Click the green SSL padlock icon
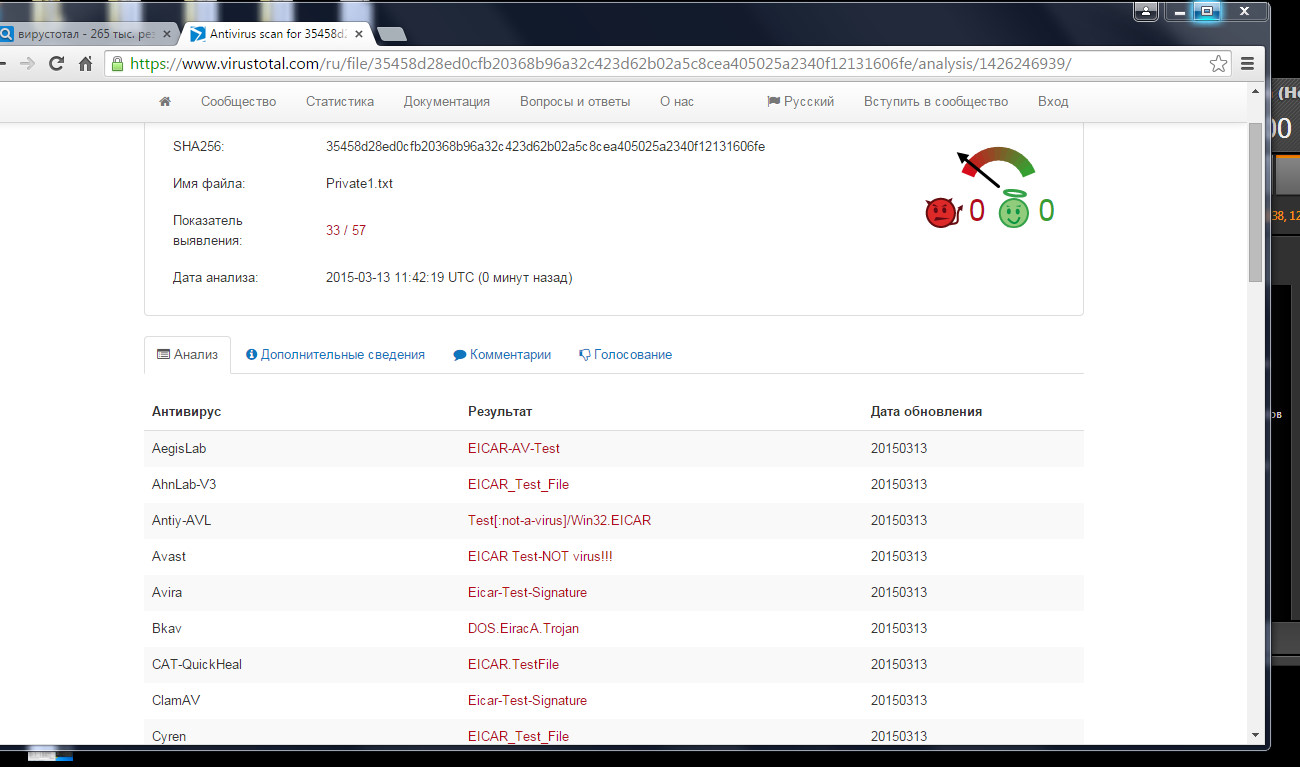This screenshot has height=767, width=1300. tap(118, 63)
